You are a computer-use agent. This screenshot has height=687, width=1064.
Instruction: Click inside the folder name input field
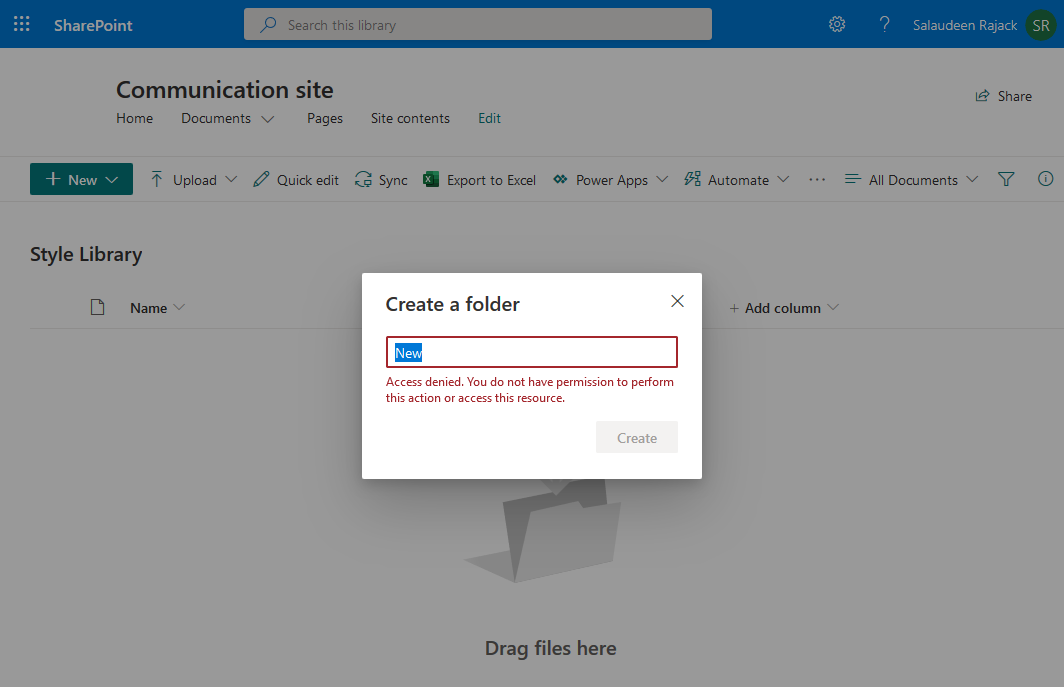(531, 352)
